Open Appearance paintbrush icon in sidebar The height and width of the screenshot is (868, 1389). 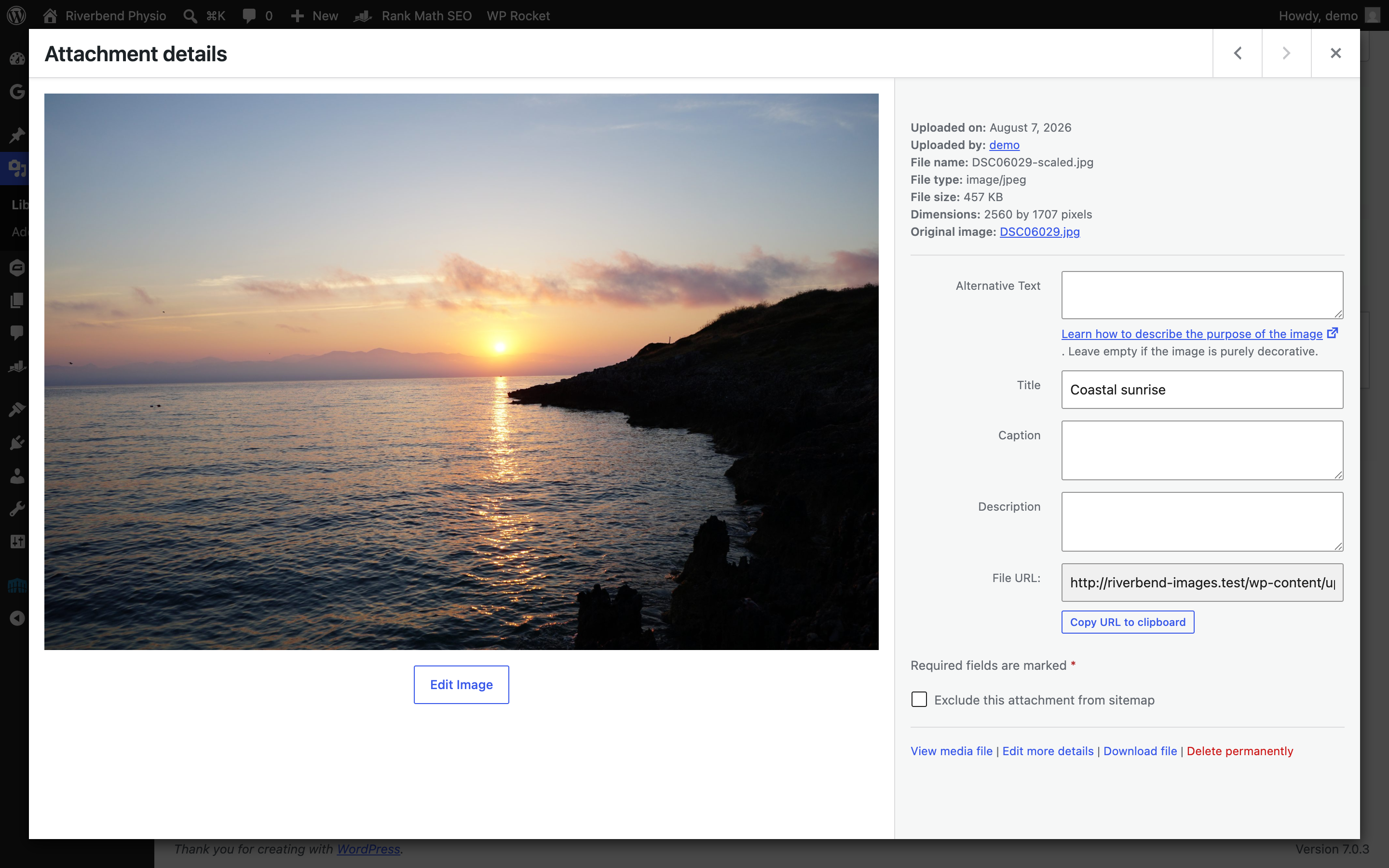[17, 409]
